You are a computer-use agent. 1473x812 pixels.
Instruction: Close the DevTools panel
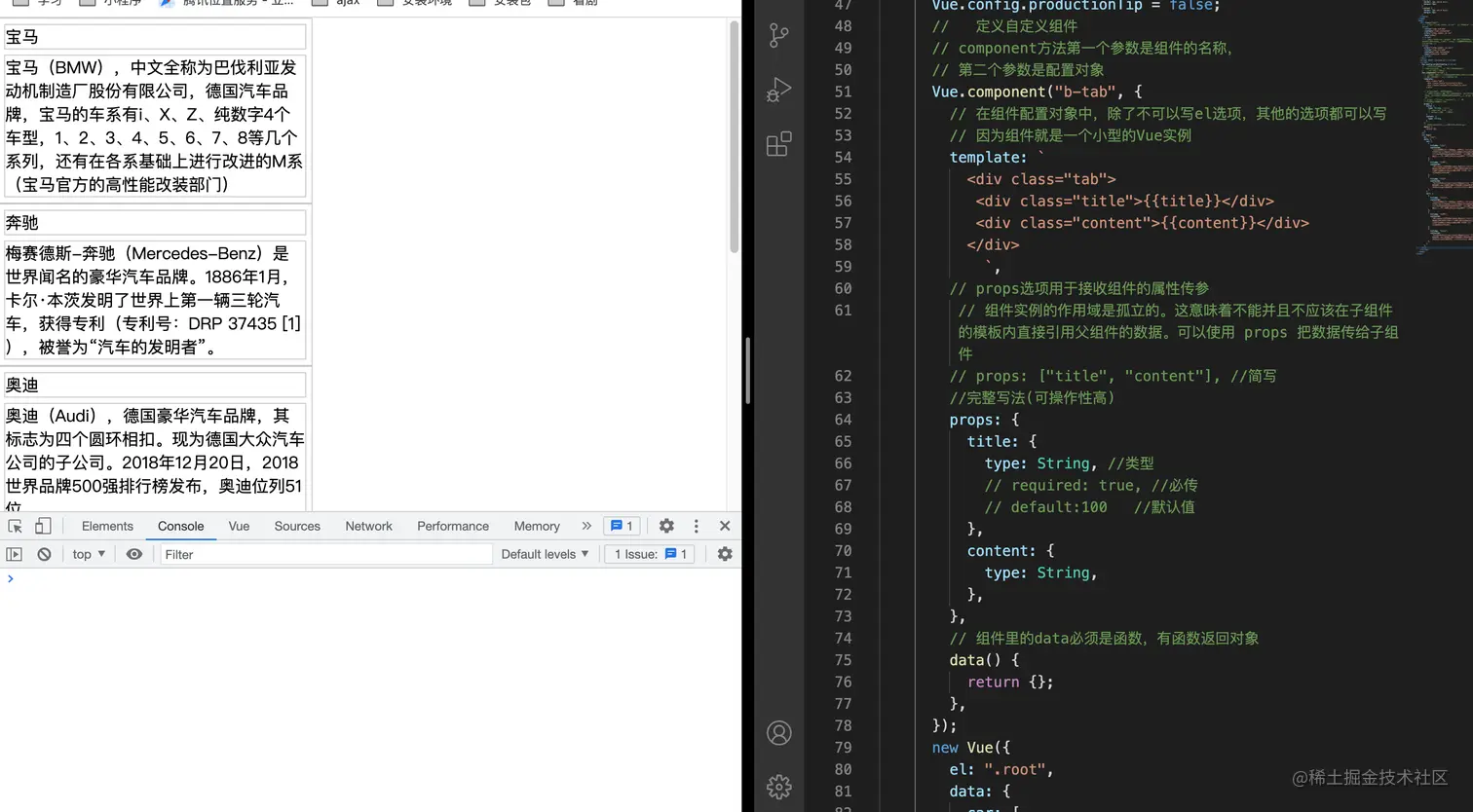tap(725, 526)
